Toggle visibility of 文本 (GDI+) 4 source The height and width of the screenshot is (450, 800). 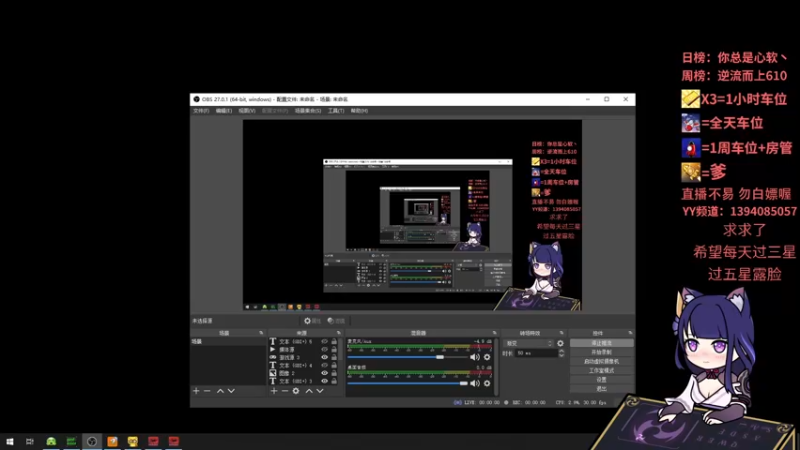(324, 365)
